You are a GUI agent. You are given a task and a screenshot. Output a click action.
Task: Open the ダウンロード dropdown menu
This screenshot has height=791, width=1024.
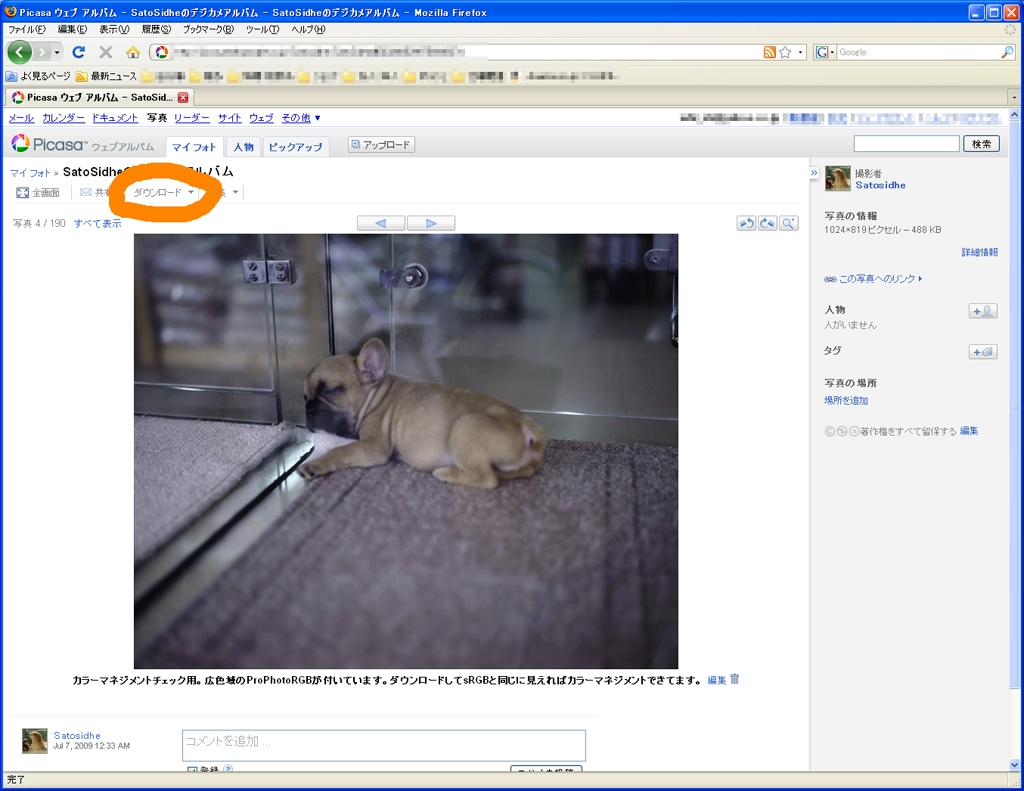(163, 193)
